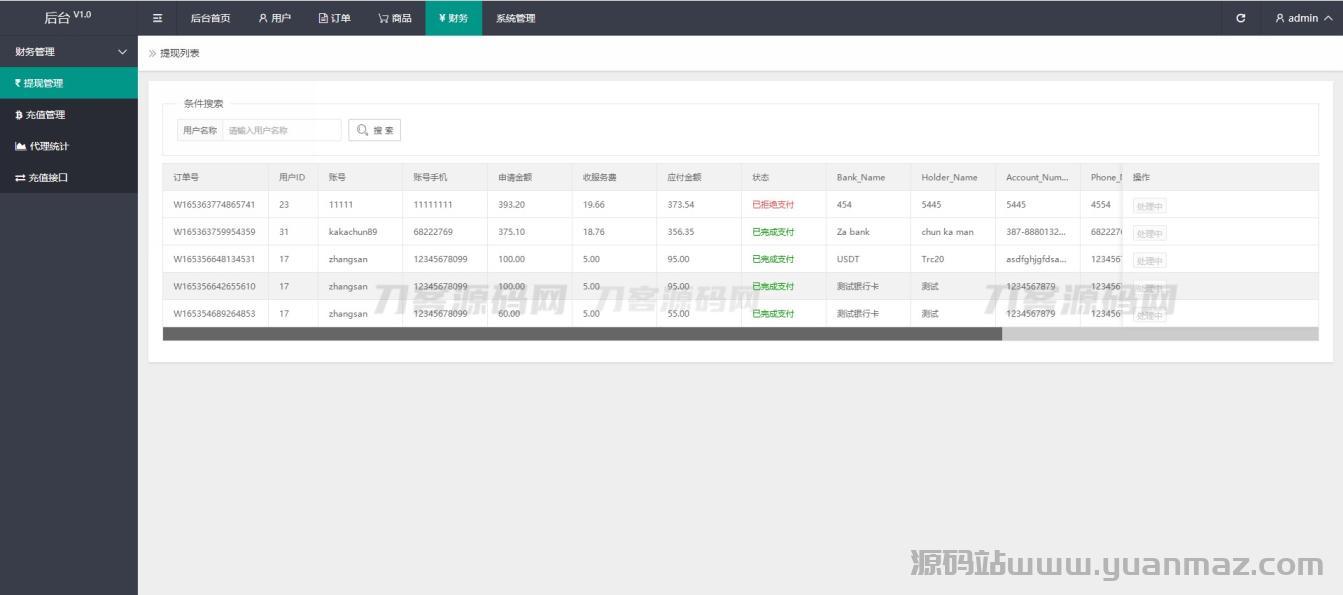
Task: Expand the admin user dropdown
Action: coord(1302,18)
